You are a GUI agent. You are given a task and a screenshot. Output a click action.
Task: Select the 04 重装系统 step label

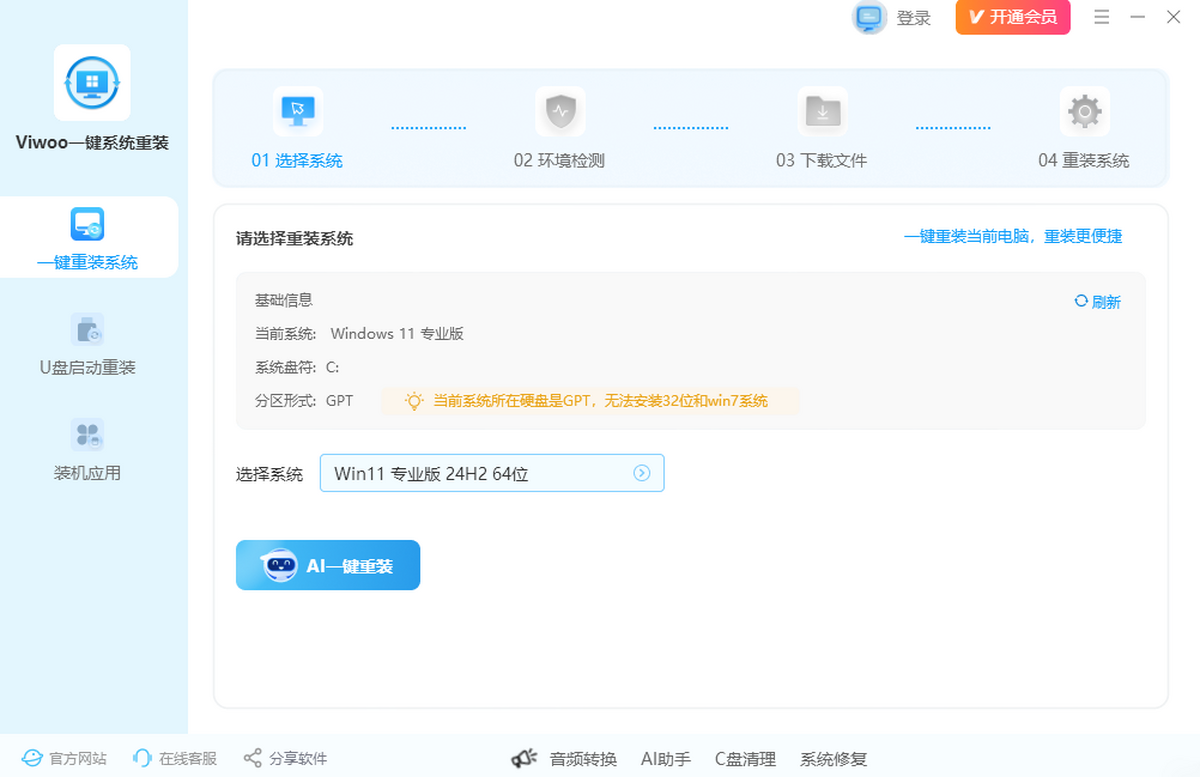tap(1084, 160)
